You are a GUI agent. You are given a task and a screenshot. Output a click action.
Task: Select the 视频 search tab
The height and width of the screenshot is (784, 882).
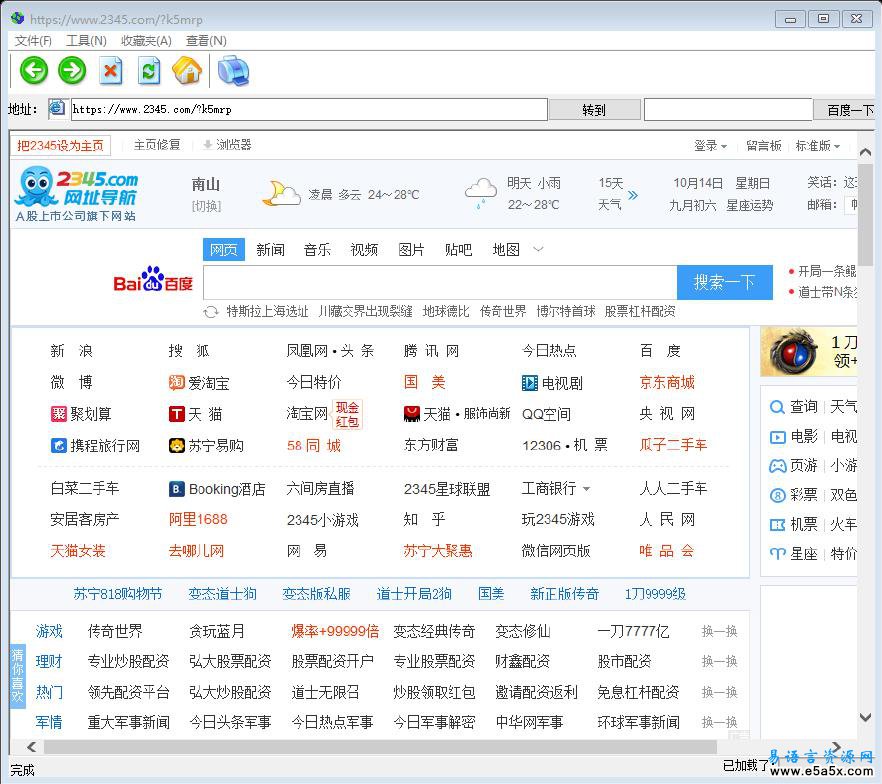(x=364, y=250)
